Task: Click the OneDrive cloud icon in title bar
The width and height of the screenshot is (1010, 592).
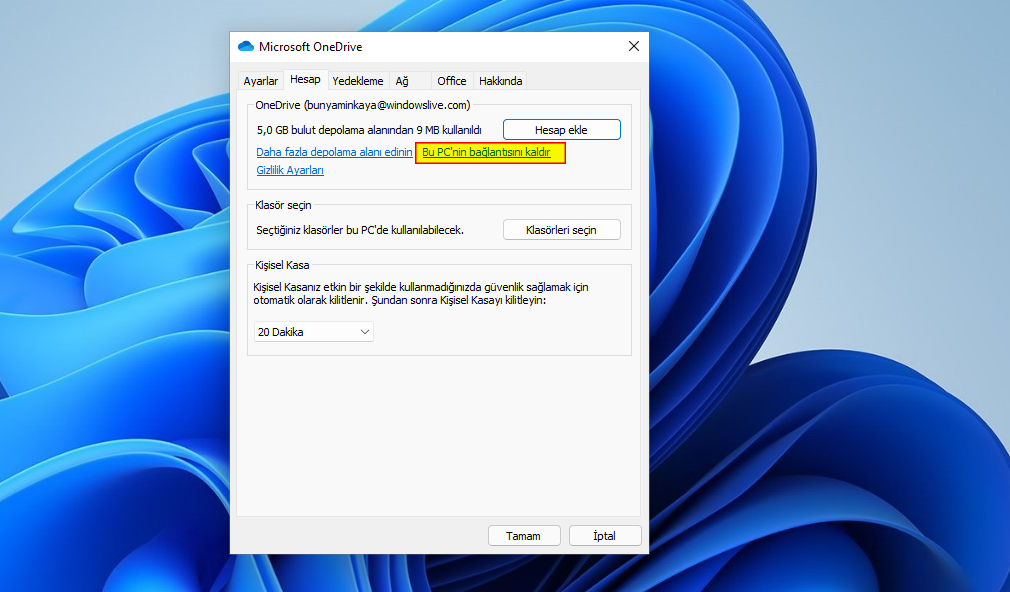Action: (244, 46)
